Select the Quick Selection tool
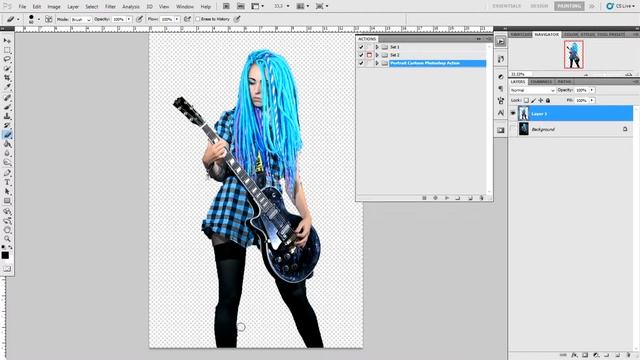 point(7,68)
